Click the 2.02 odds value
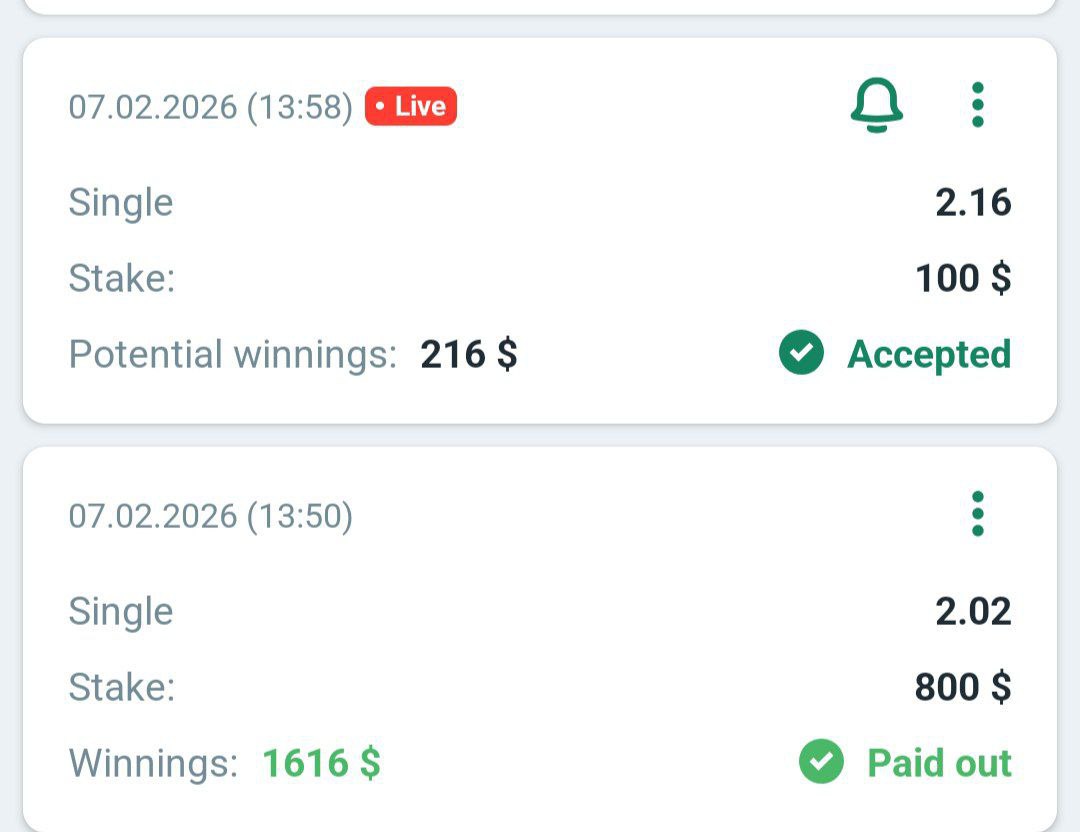This screenshot has height=832, width=1080. [973, 612]
